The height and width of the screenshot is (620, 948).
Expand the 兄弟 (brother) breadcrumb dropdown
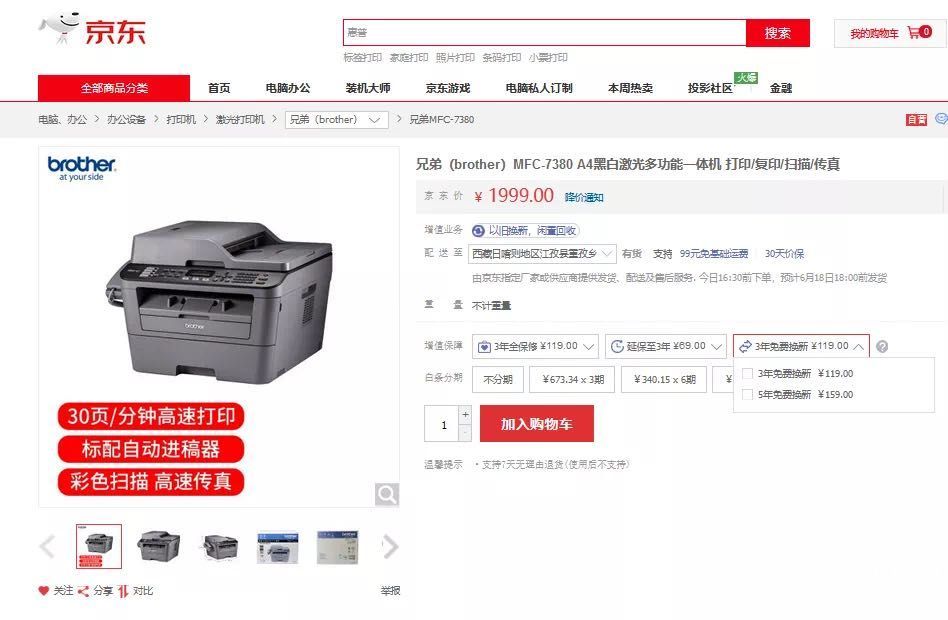click(337, 120)
